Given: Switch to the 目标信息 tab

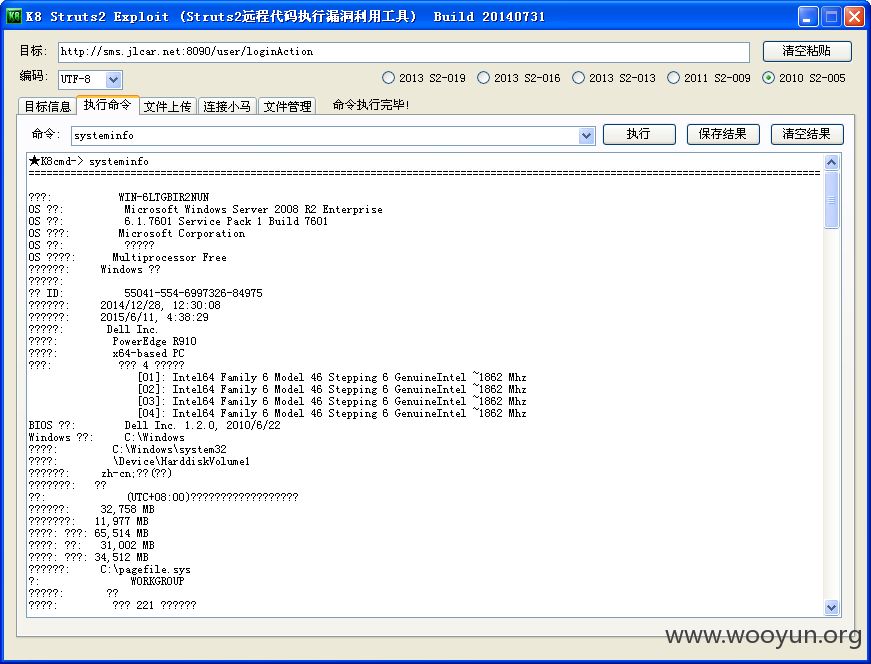Looking at the screenshot, I should (47, 106).
